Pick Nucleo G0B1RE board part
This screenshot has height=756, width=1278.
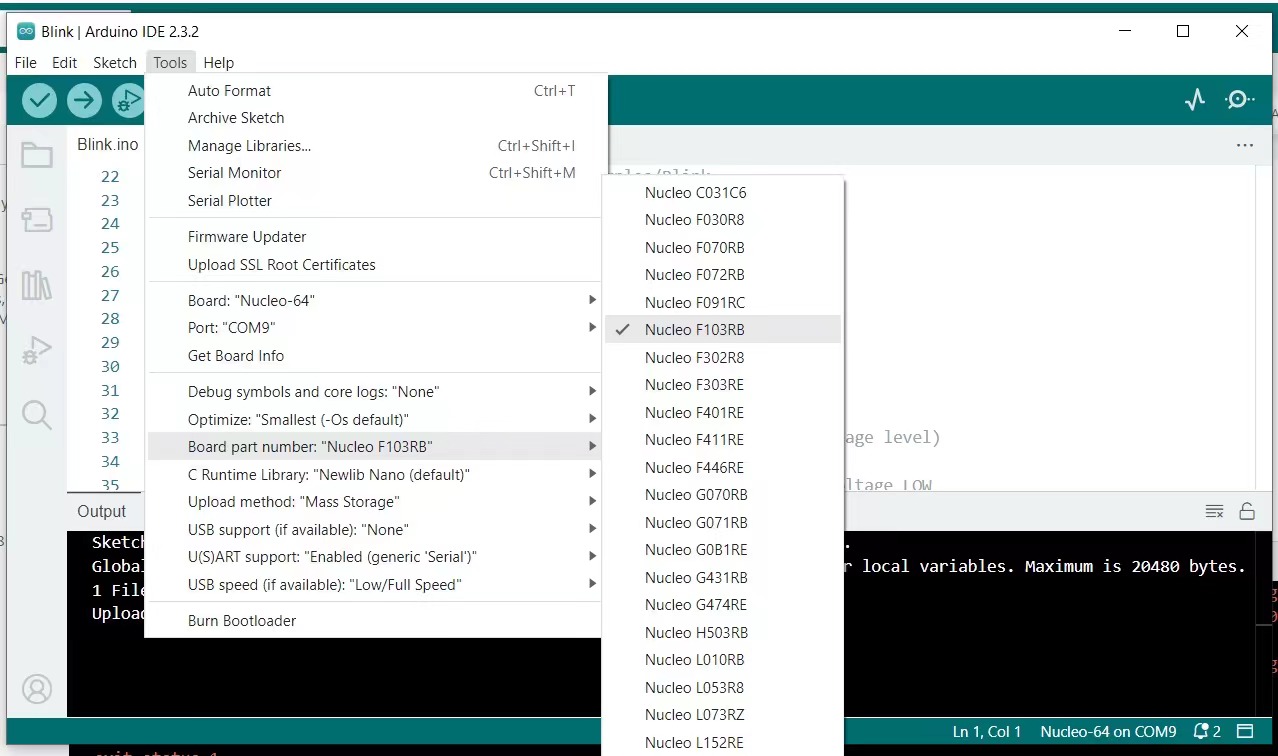(723, 550)
